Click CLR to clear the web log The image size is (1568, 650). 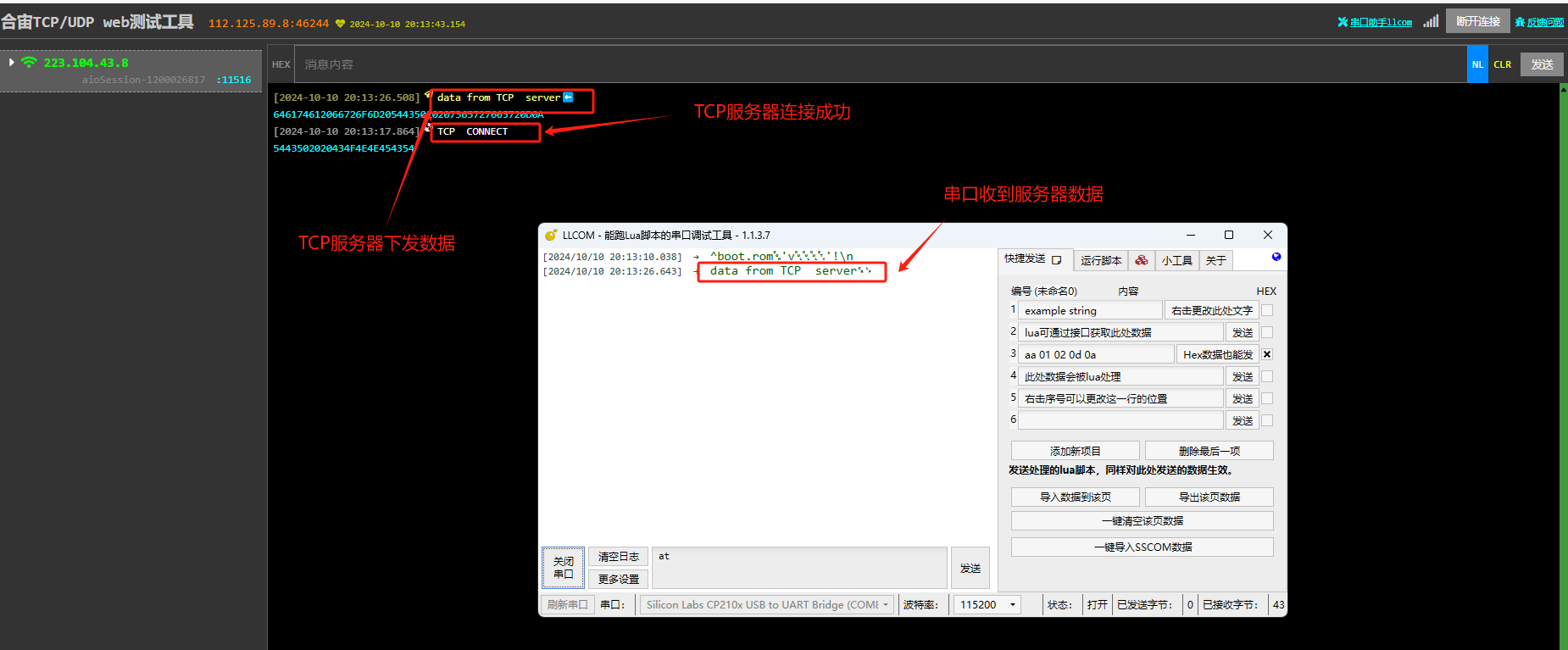tap(1503, 64)
